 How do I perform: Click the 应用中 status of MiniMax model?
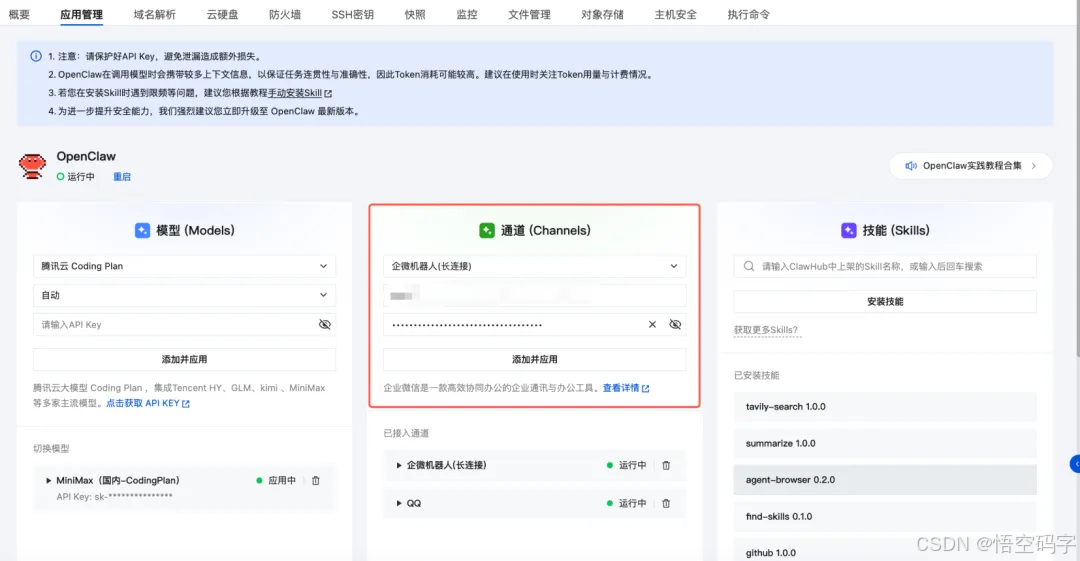click(x=276, y=480)
